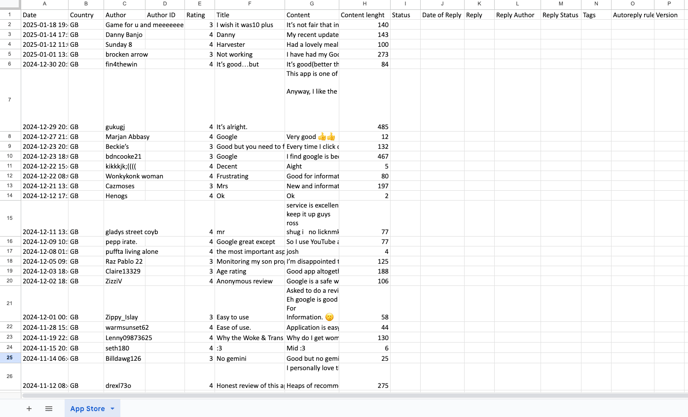Select row 25 header
The image size is (688, 417).
click(x=10, y=358)
